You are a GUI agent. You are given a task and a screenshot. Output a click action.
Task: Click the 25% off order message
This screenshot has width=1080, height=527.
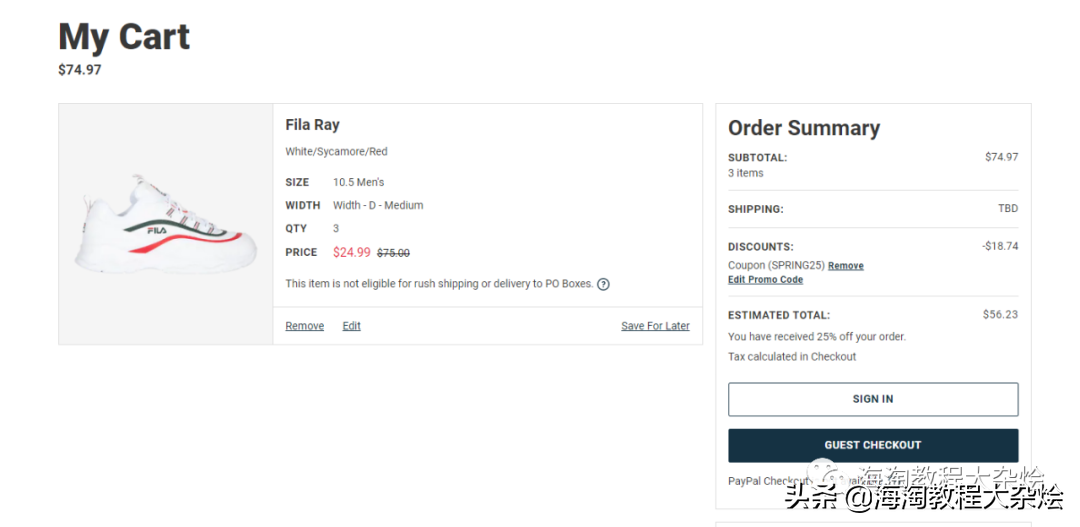tap(816, 337)
